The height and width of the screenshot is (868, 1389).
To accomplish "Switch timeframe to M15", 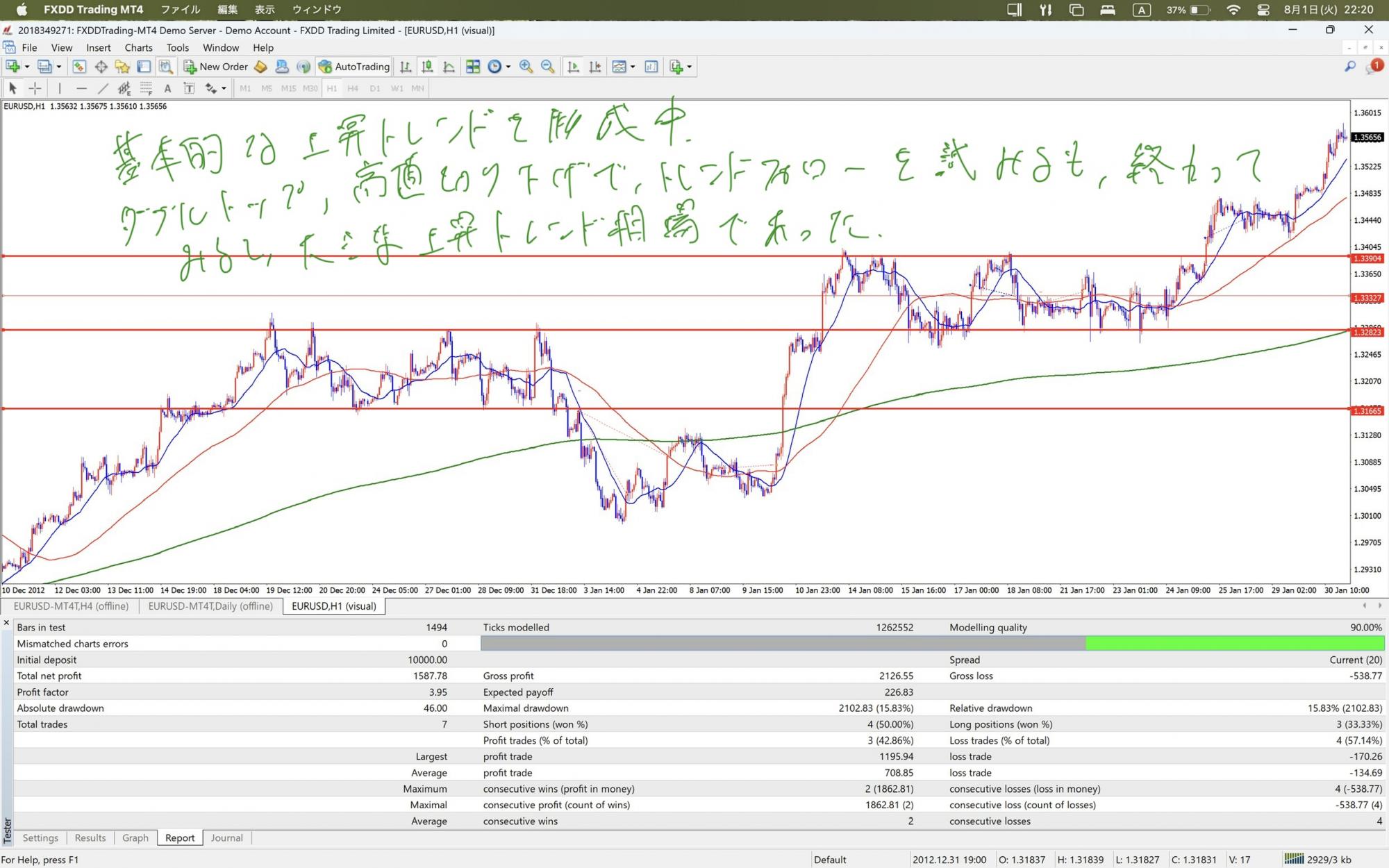I will 288,88.
